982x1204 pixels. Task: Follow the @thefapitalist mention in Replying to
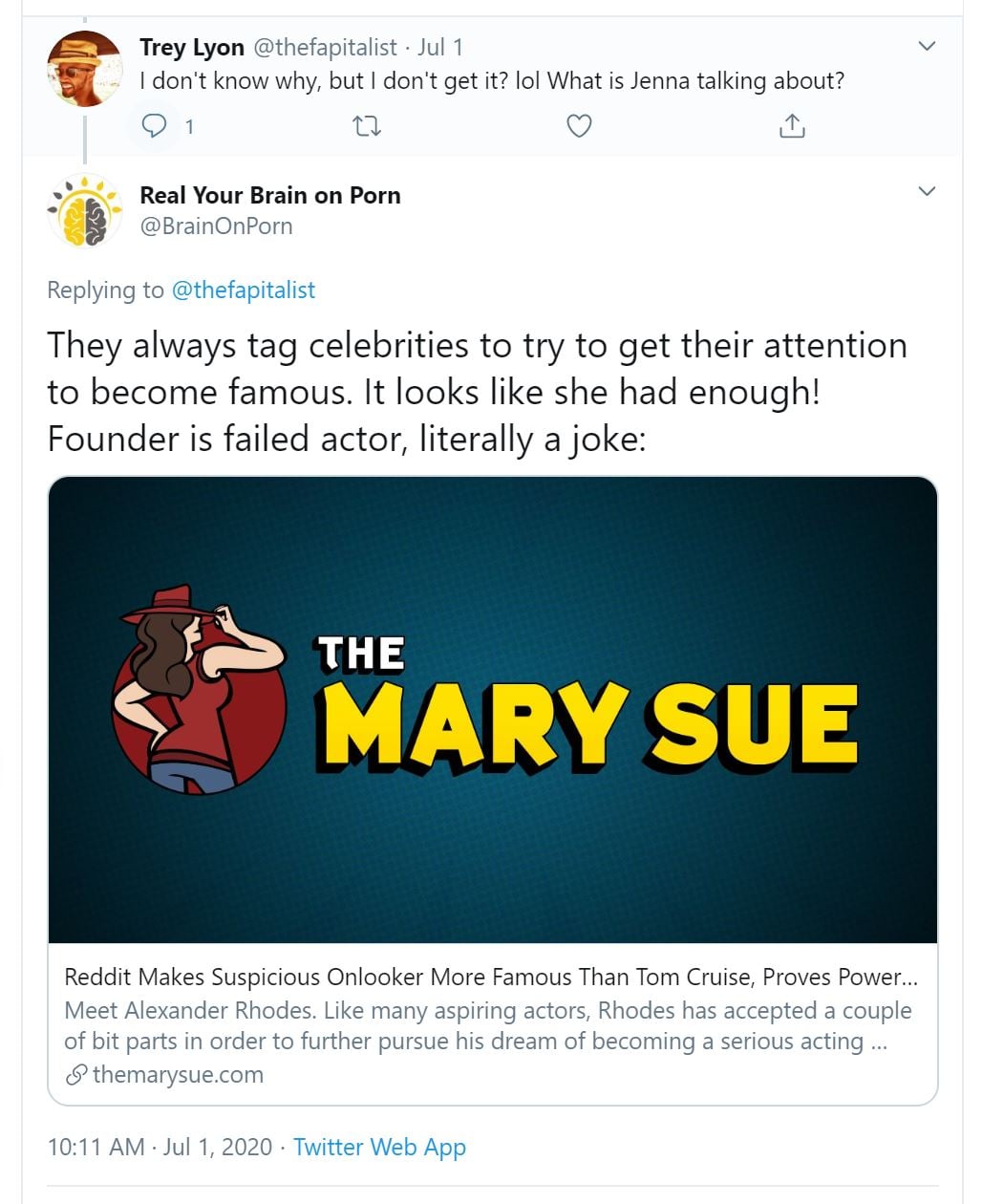243,290
